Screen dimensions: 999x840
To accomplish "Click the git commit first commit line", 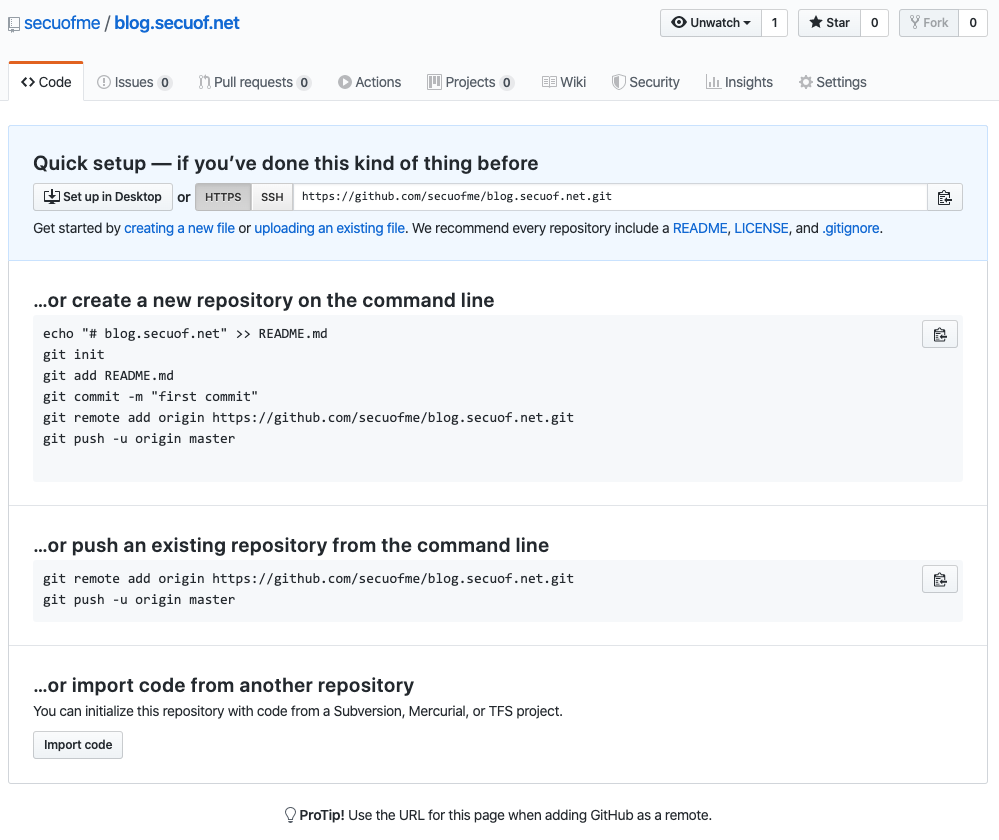I will pos(150,397).
